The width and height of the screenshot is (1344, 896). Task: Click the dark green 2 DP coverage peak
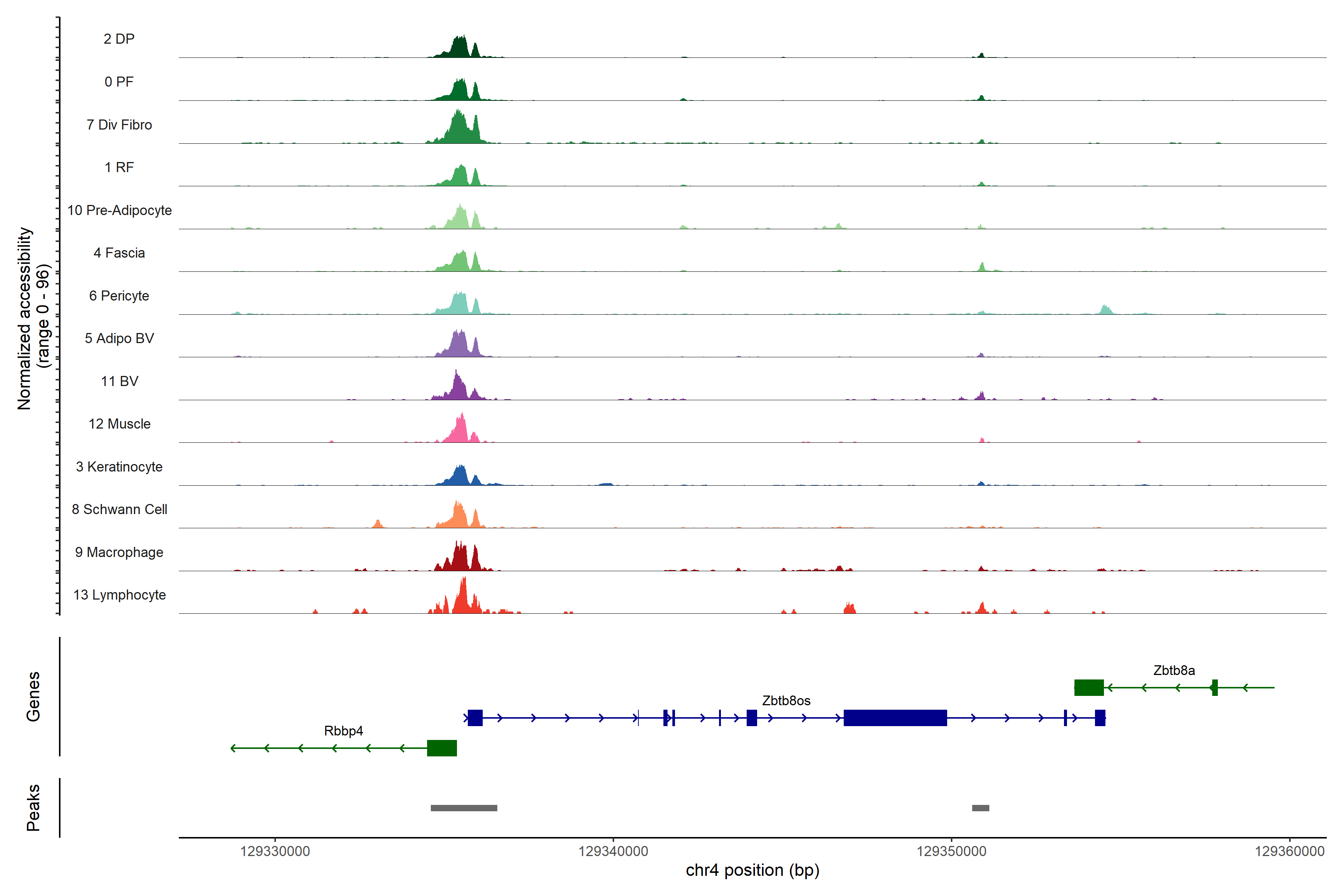[460, 49]
